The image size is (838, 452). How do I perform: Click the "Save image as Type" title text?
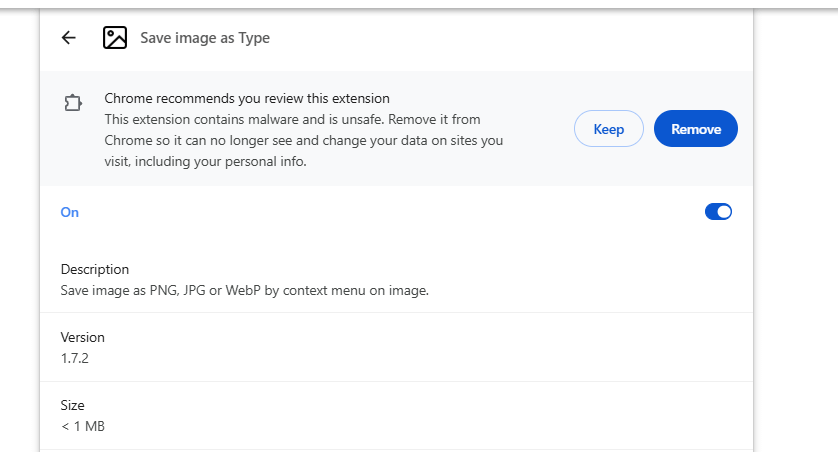pyautogui.click(x=205, y=38)
